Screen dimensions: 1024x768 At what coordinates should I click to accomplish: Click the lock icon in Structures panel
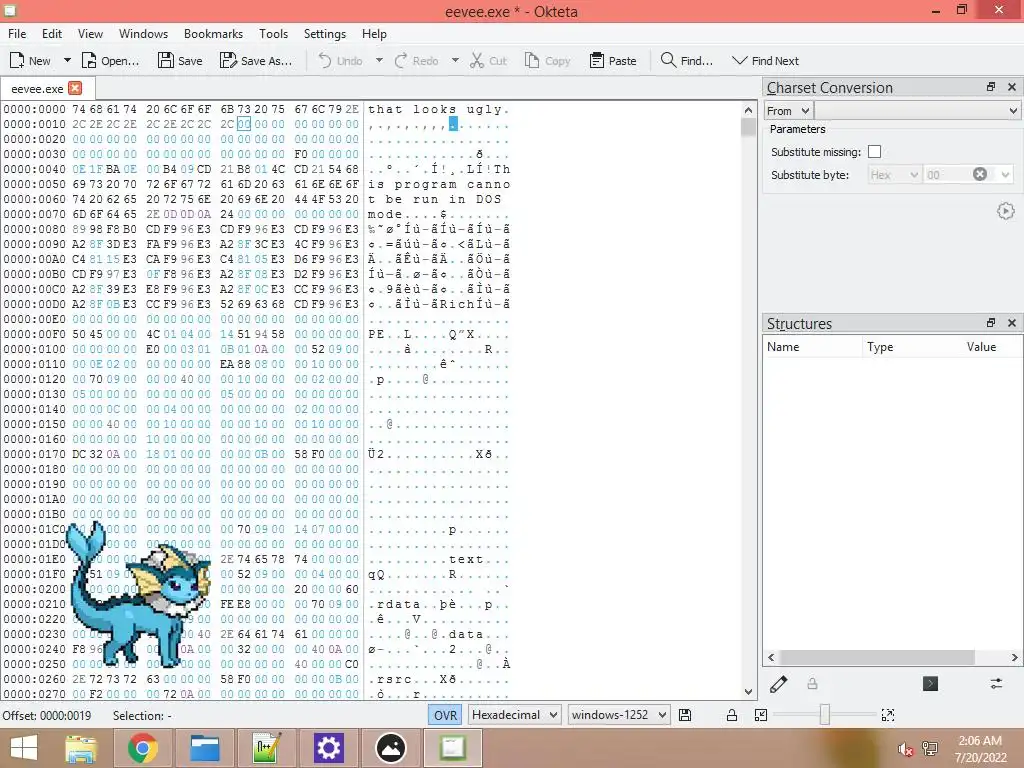click(812, 684)
